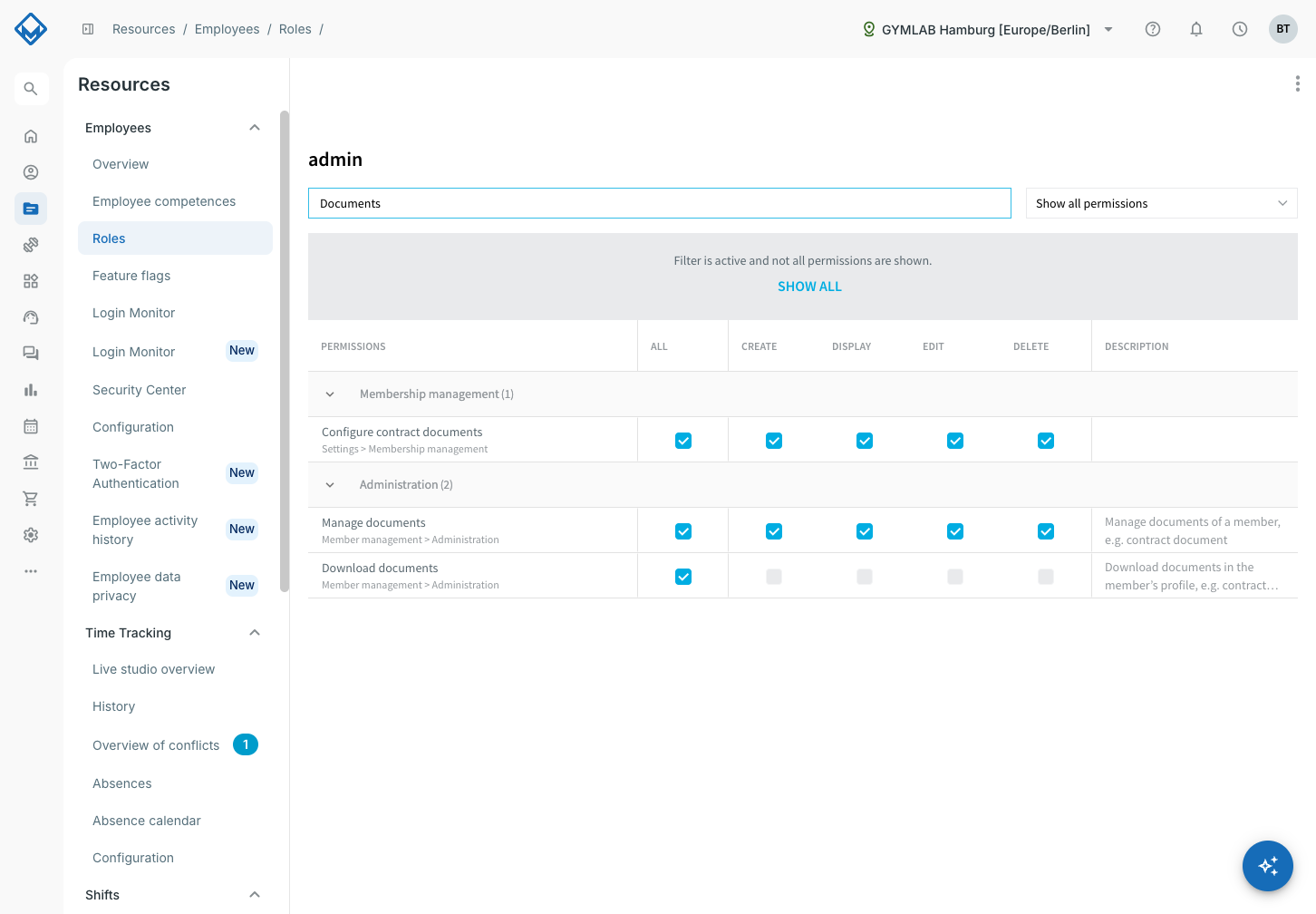This screenshot has width=1316, height=914.
Task: Open the calendar icon in left rail
Action: coord(31,426)
